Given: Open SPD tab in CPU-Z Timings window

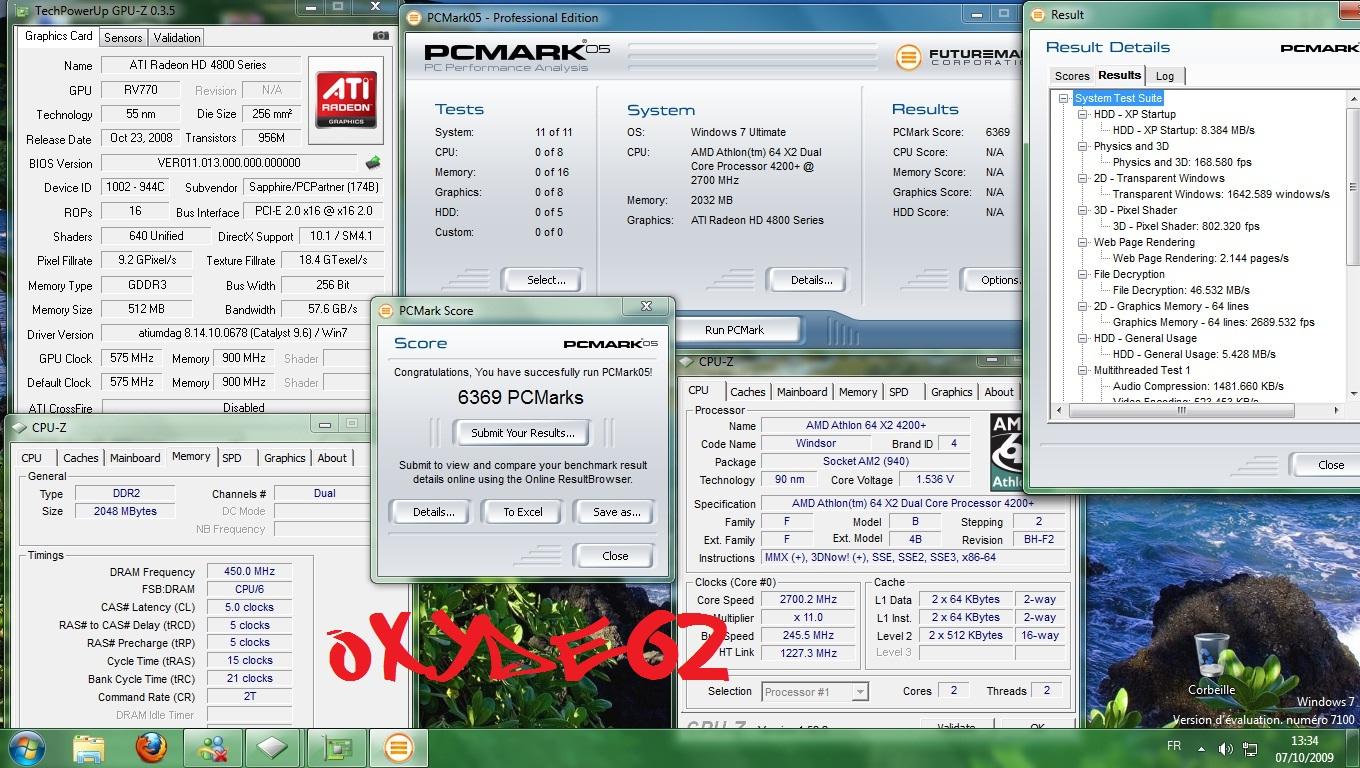Looking at the screenshot, I should point(232,458).
